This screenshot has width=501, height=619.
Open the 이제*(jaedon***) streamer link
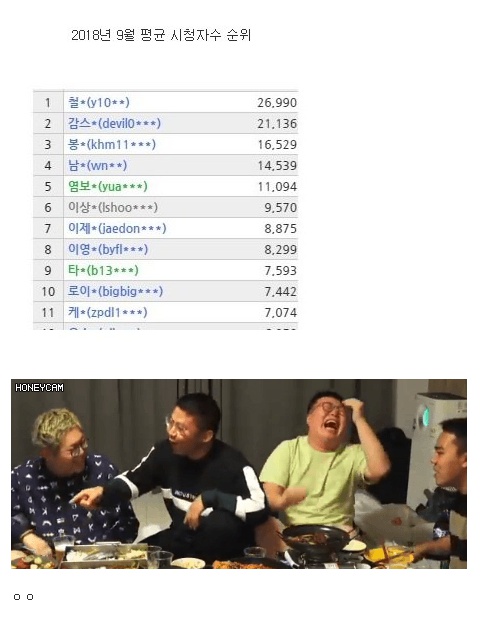pos(117,228)
